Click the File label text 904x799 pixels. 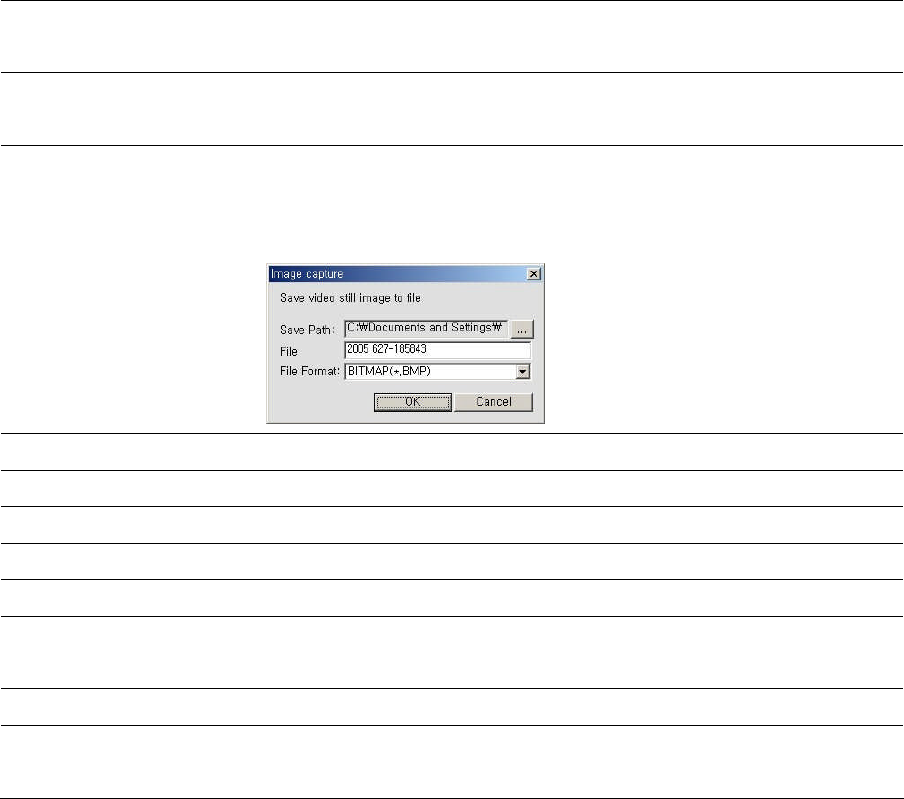[289, 352]
